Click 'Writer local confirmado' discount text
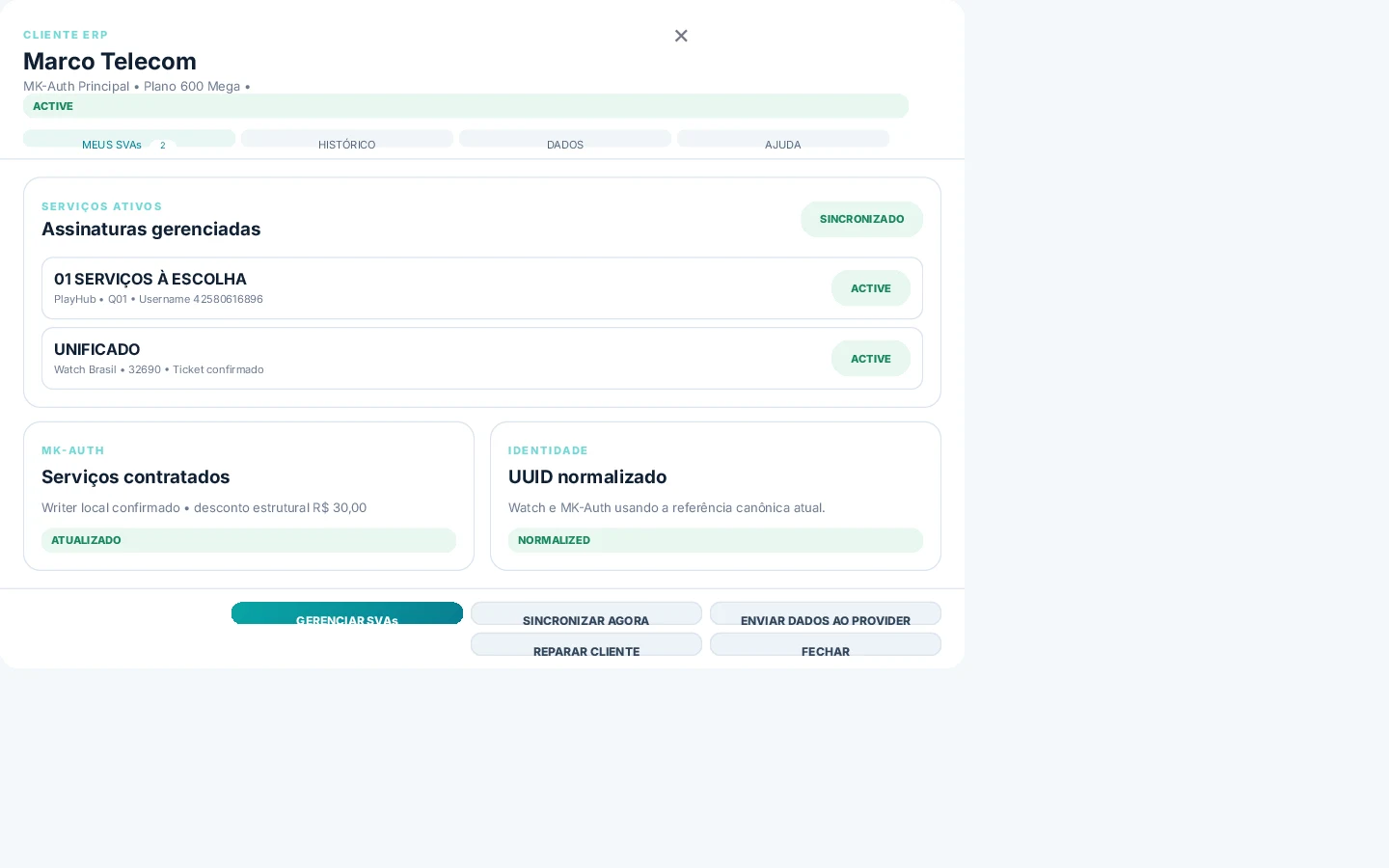 coord(204,507)
